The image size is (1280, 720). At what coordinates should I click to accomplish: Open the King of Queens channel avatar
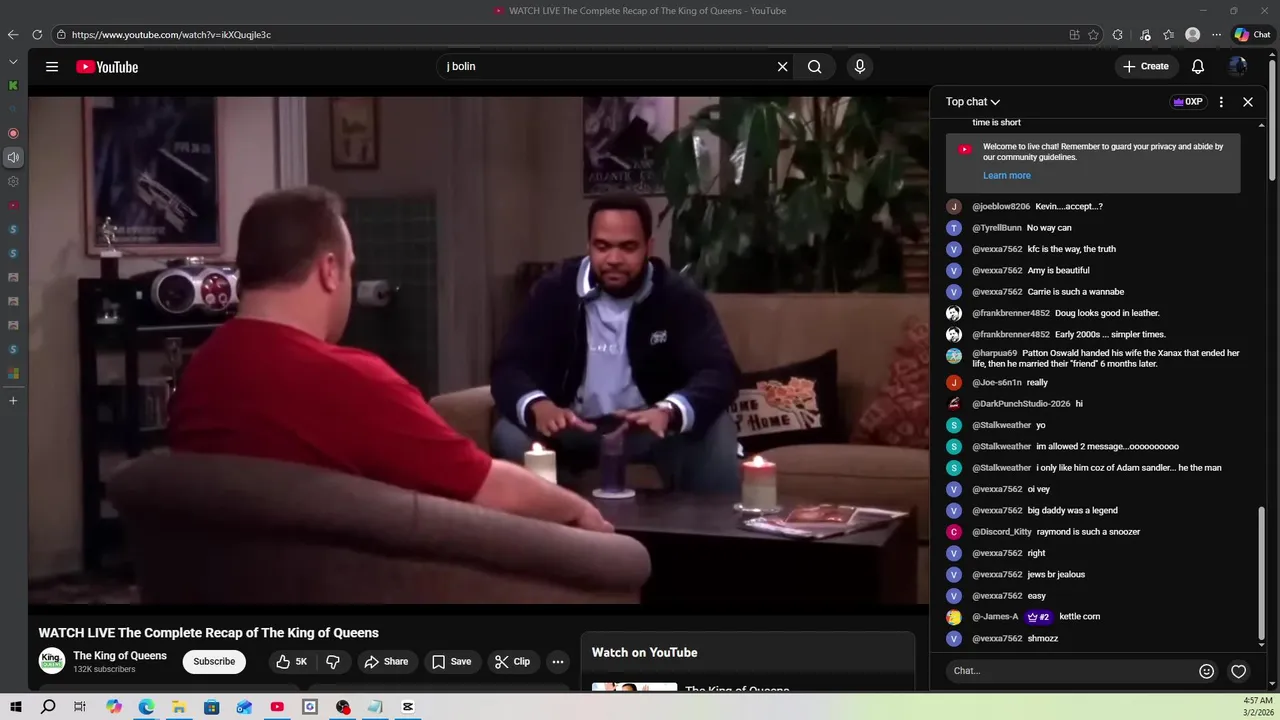pos(52,661)
